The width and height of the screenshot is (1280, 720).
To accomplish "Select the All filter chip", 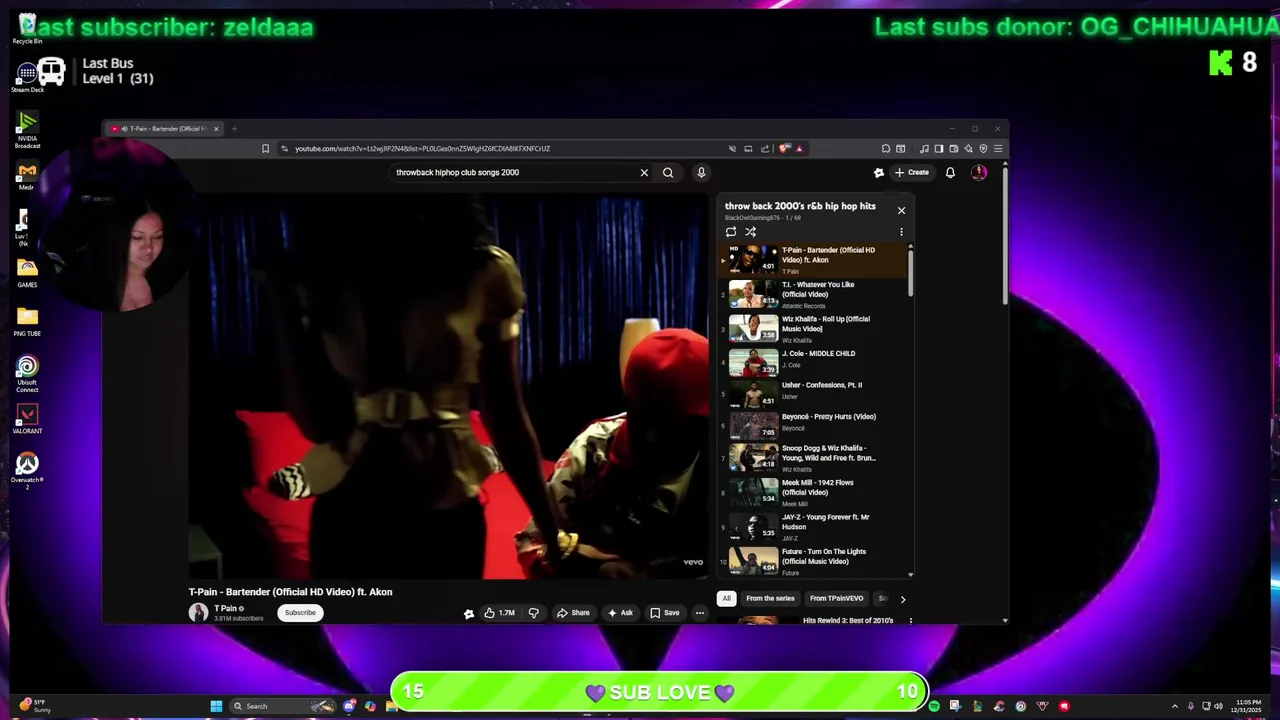I will point(726,599).
